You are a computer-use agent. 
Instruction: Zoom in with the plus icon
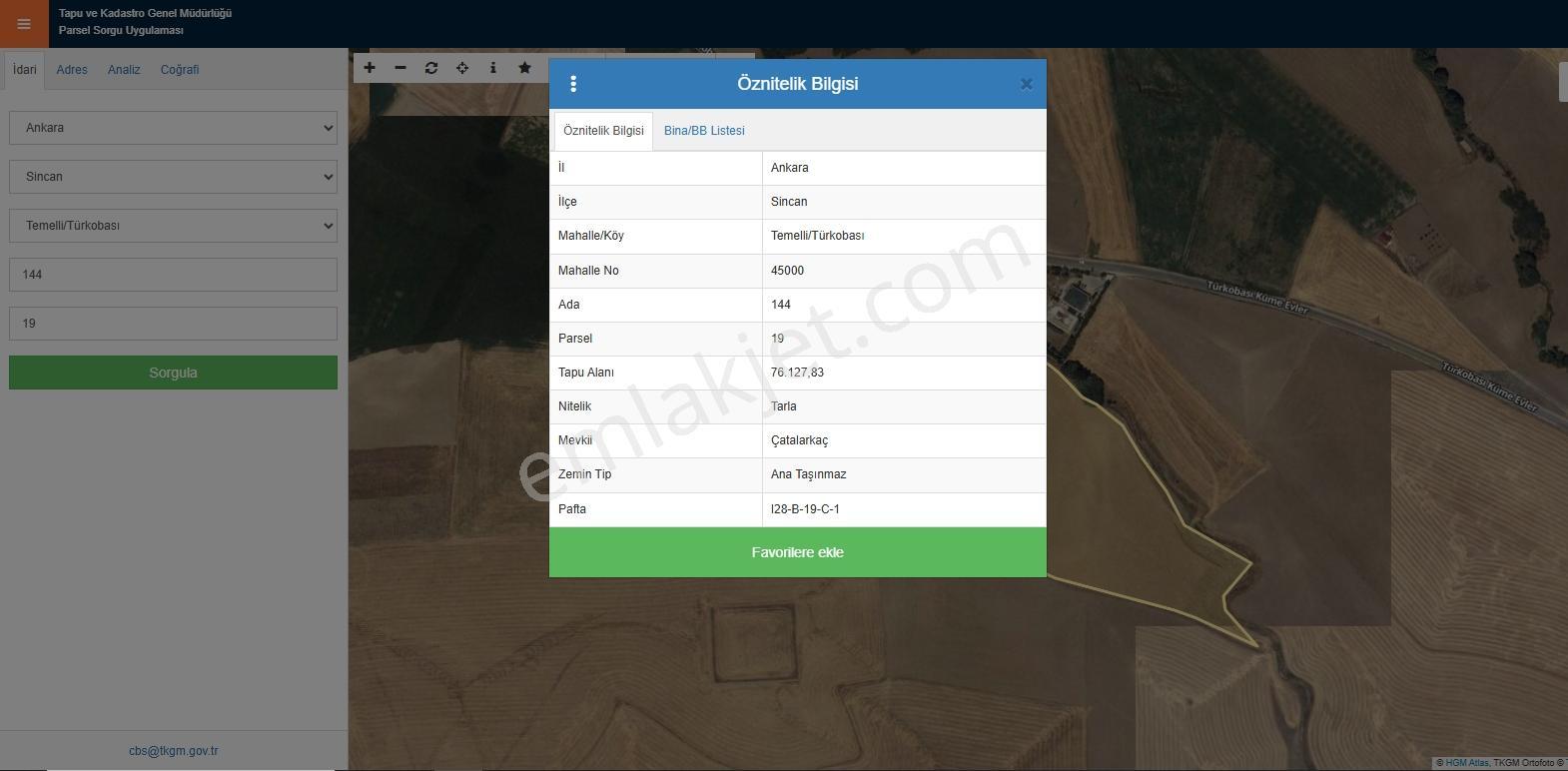point(370,68)
